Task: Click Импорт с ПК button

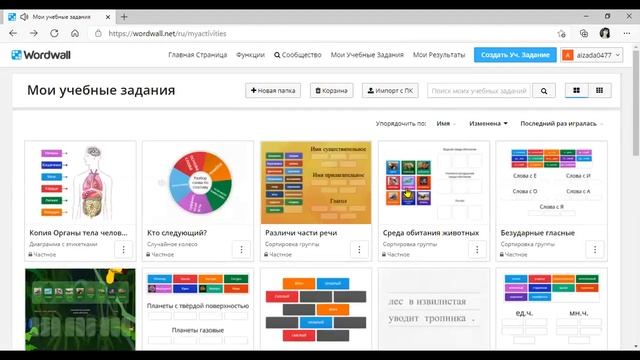Action: point(390,91)
